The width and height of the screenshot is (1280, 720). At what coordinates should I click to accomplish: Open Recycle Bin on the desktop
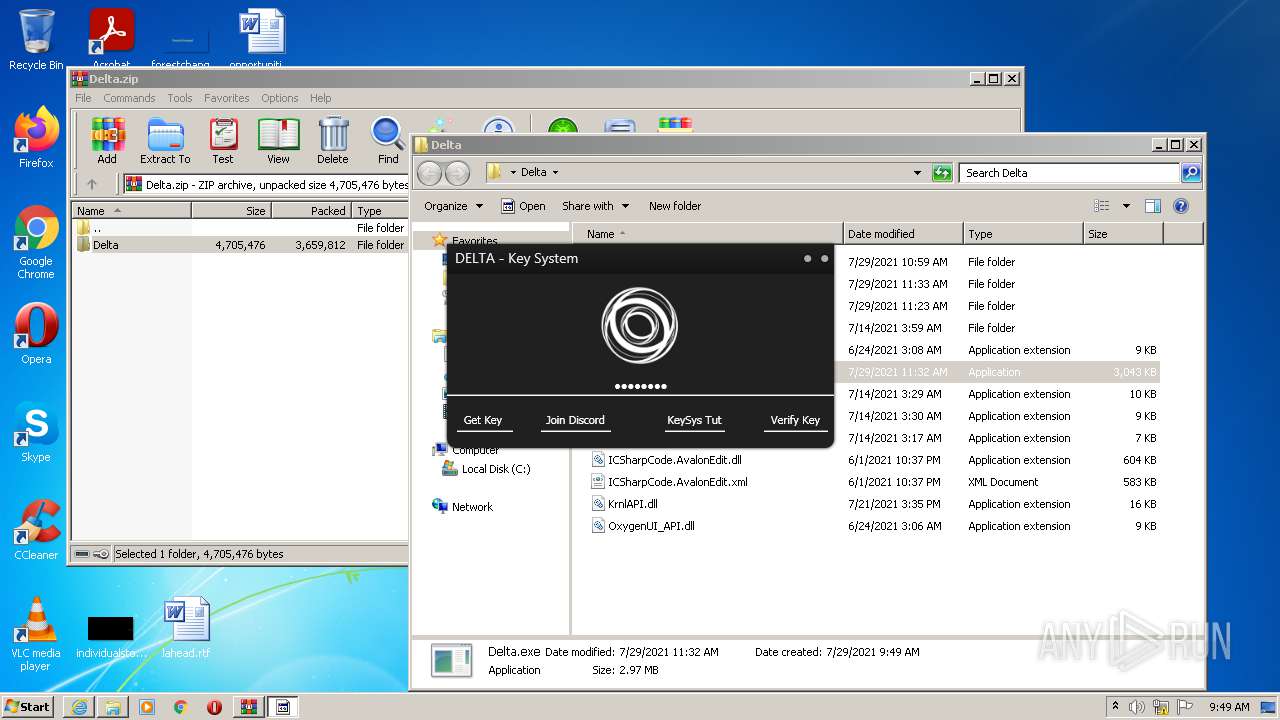[36, 40]
